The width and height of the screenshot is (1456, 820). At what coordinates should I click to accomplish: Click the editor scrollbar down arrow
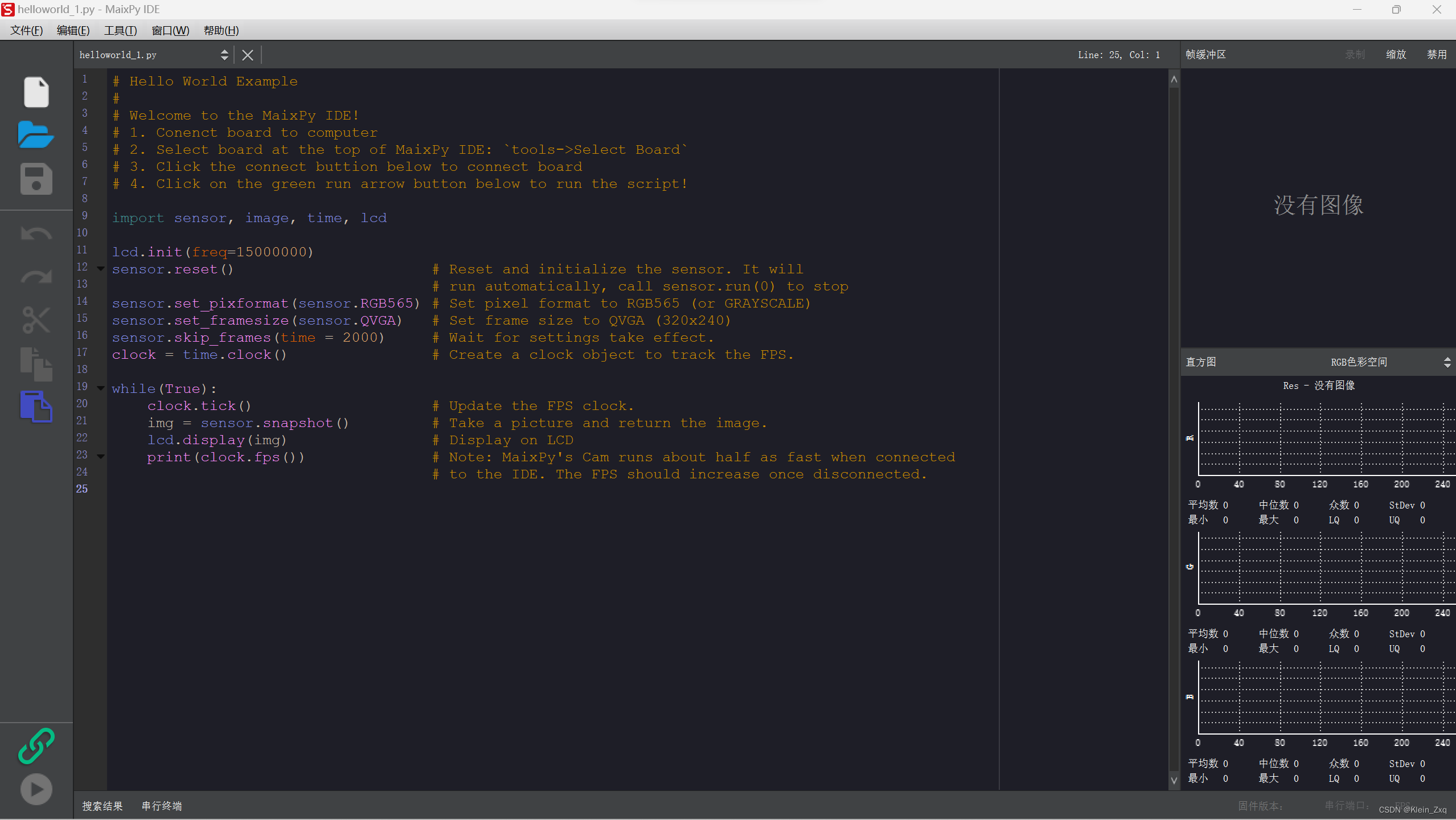tap(1174, 780)
